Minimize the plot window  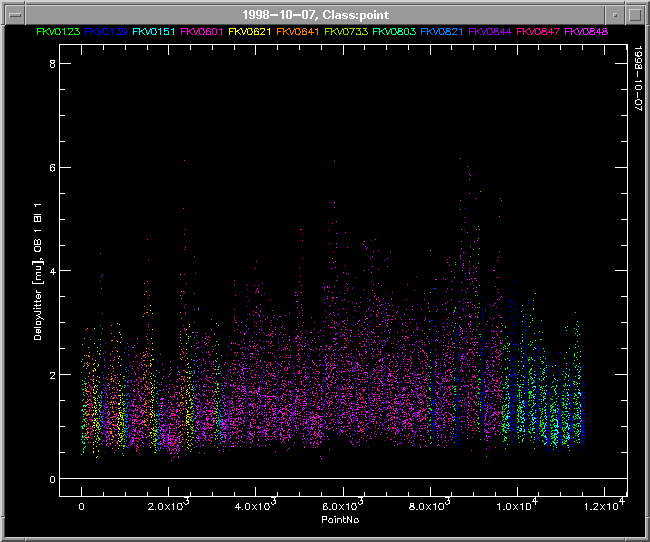pos(615,13)
